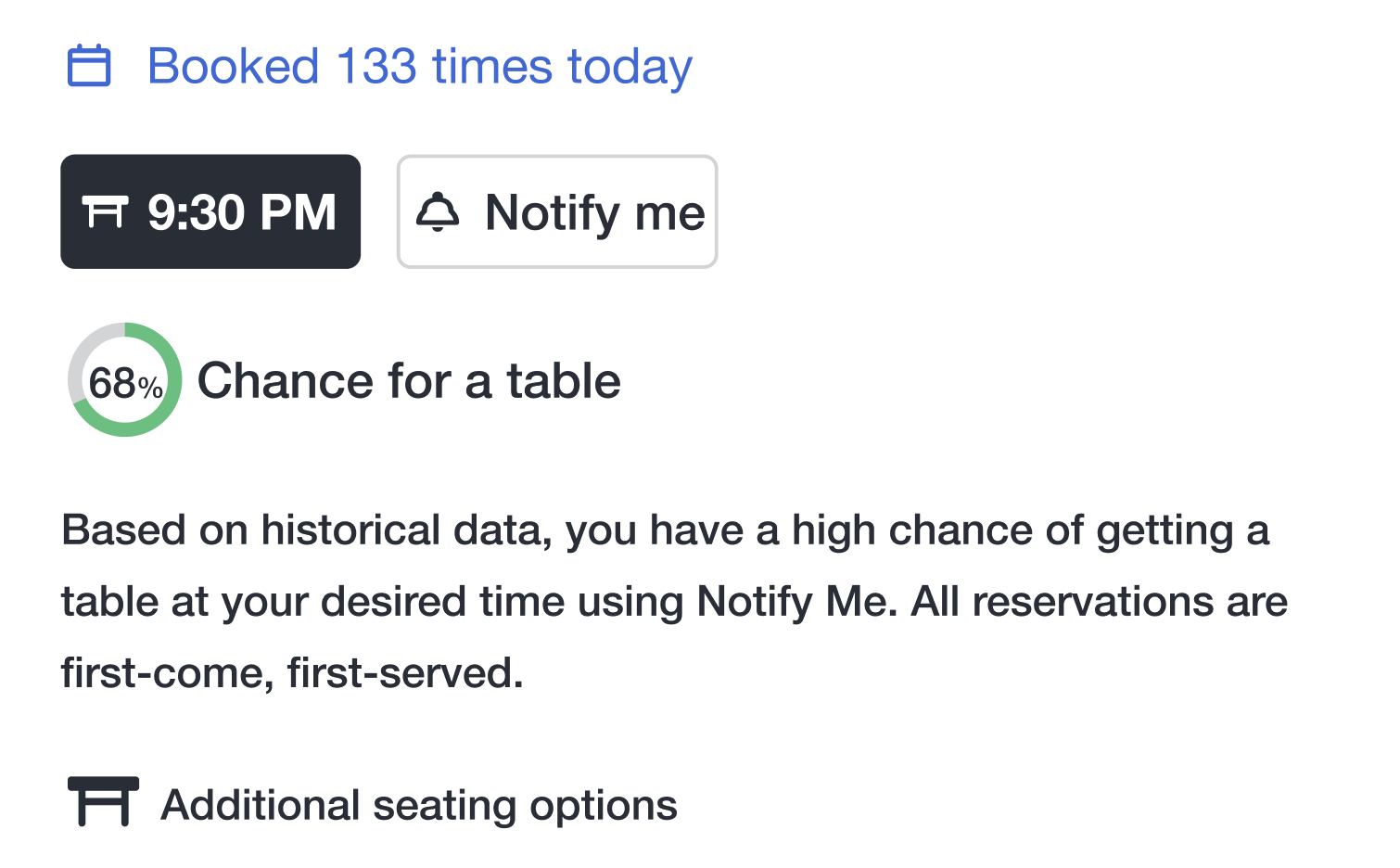Viewport: 1400px width, 868px height.
Task: Open the Booked 133 times today link
Action: pyautogui.click(x=419, y=67)
